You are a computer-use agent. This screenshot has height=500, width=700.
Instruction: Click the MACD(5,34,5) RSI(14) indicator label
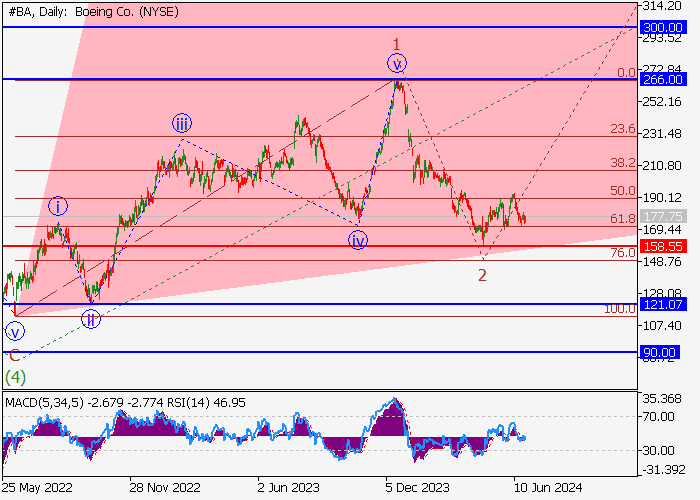coord(125,403)
